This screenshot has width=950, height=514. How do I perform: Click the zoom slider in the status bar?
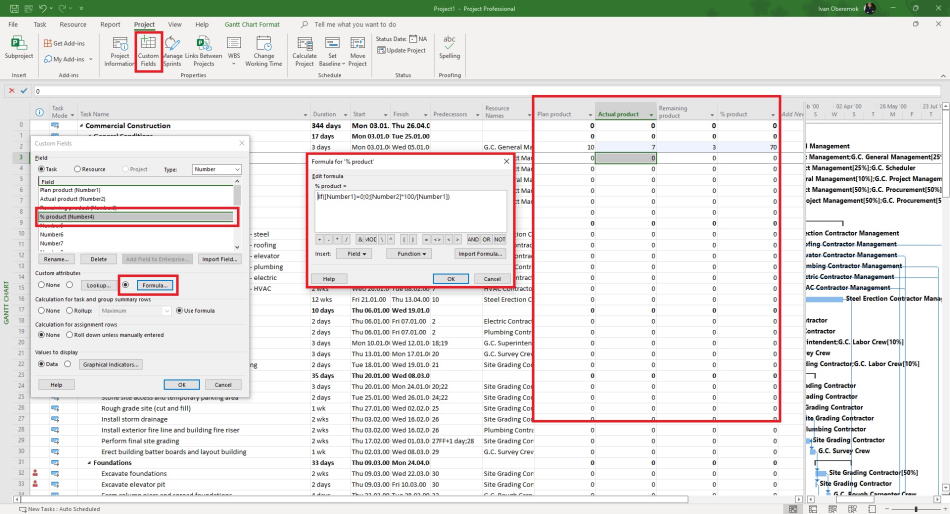coord(915,509)
